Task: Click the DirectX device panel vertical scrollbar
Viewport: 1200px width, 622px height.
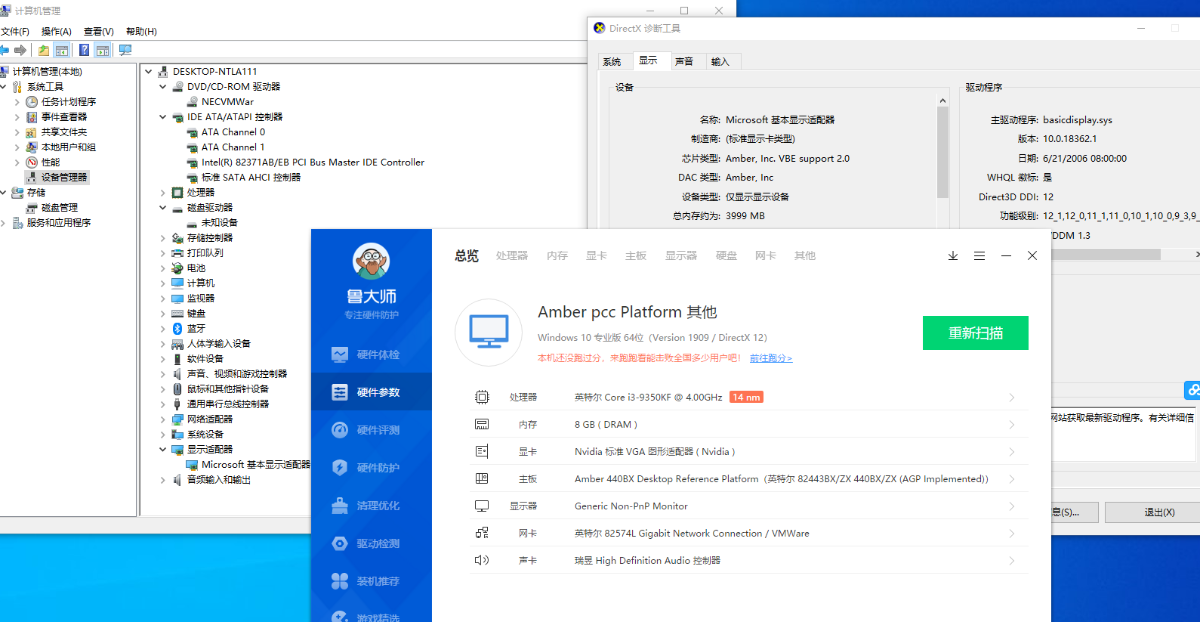Action: 942,152
